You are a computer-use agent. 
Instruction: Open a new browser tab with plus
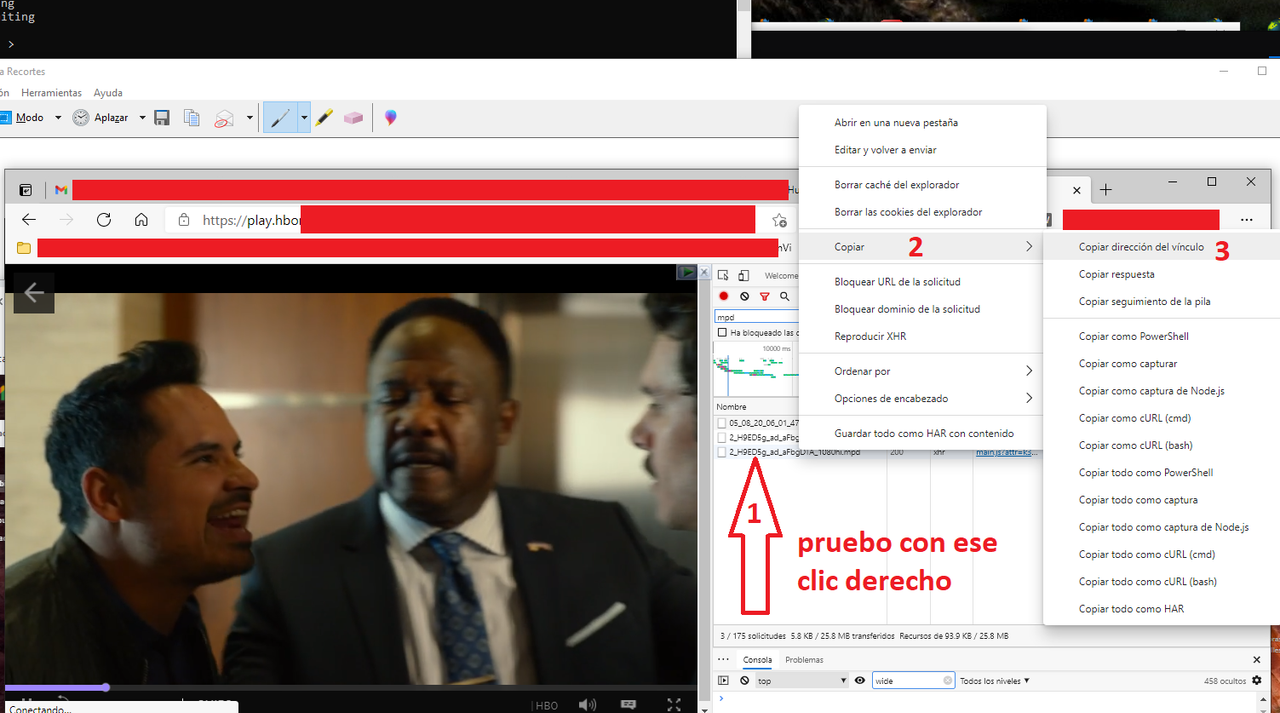(x=1105, y=190)
